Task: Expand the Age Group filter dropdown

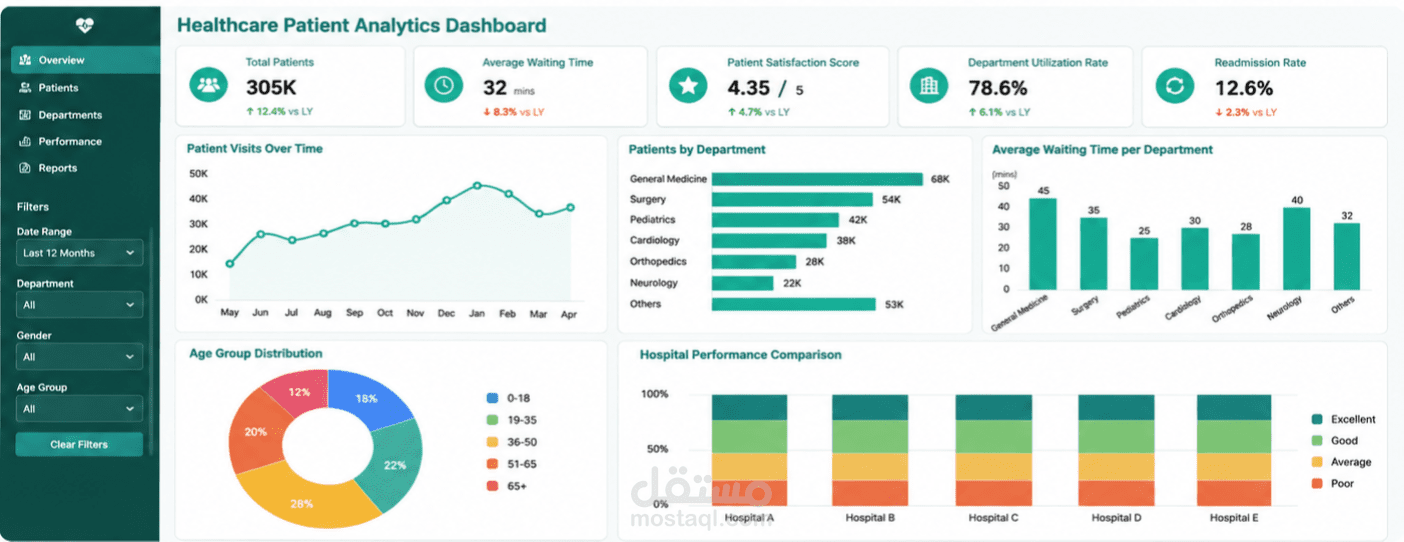Action: pos(79,409)
